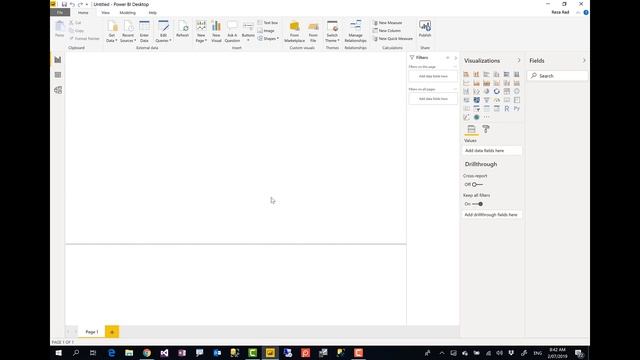Image resolution: width=640 pixels, height=360 pixels.
Task: Import custom visual From File
Action: click(x=313, y=31)
